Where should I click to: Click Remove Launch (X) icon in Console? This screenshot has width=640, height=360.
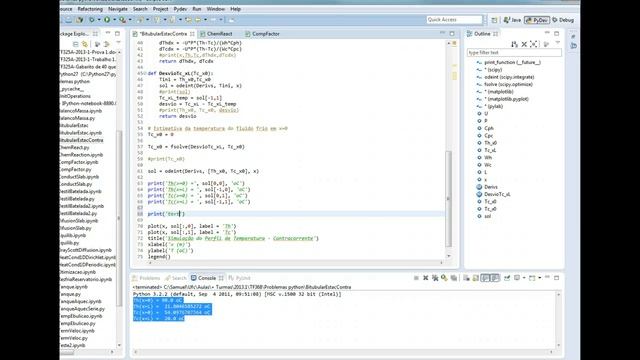pos(425,278)
